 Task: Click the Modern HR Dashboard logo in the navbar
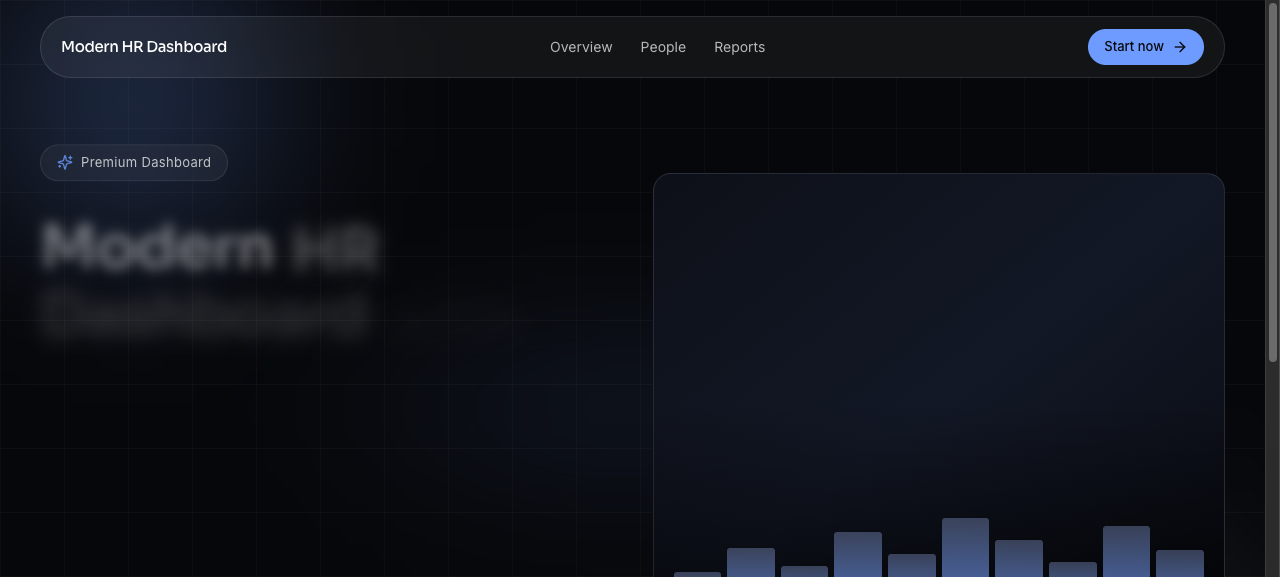pyautogui.click(x=144, y=47)
